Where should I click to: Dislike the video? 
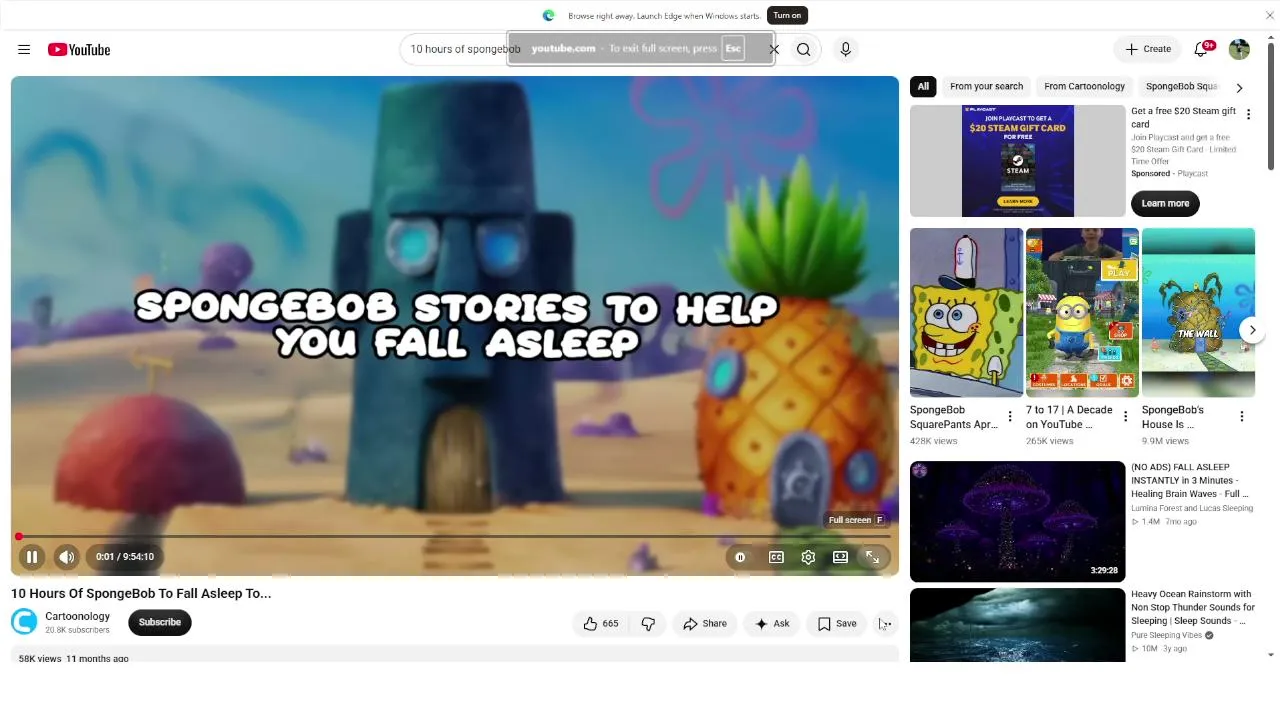click(648, 624)
